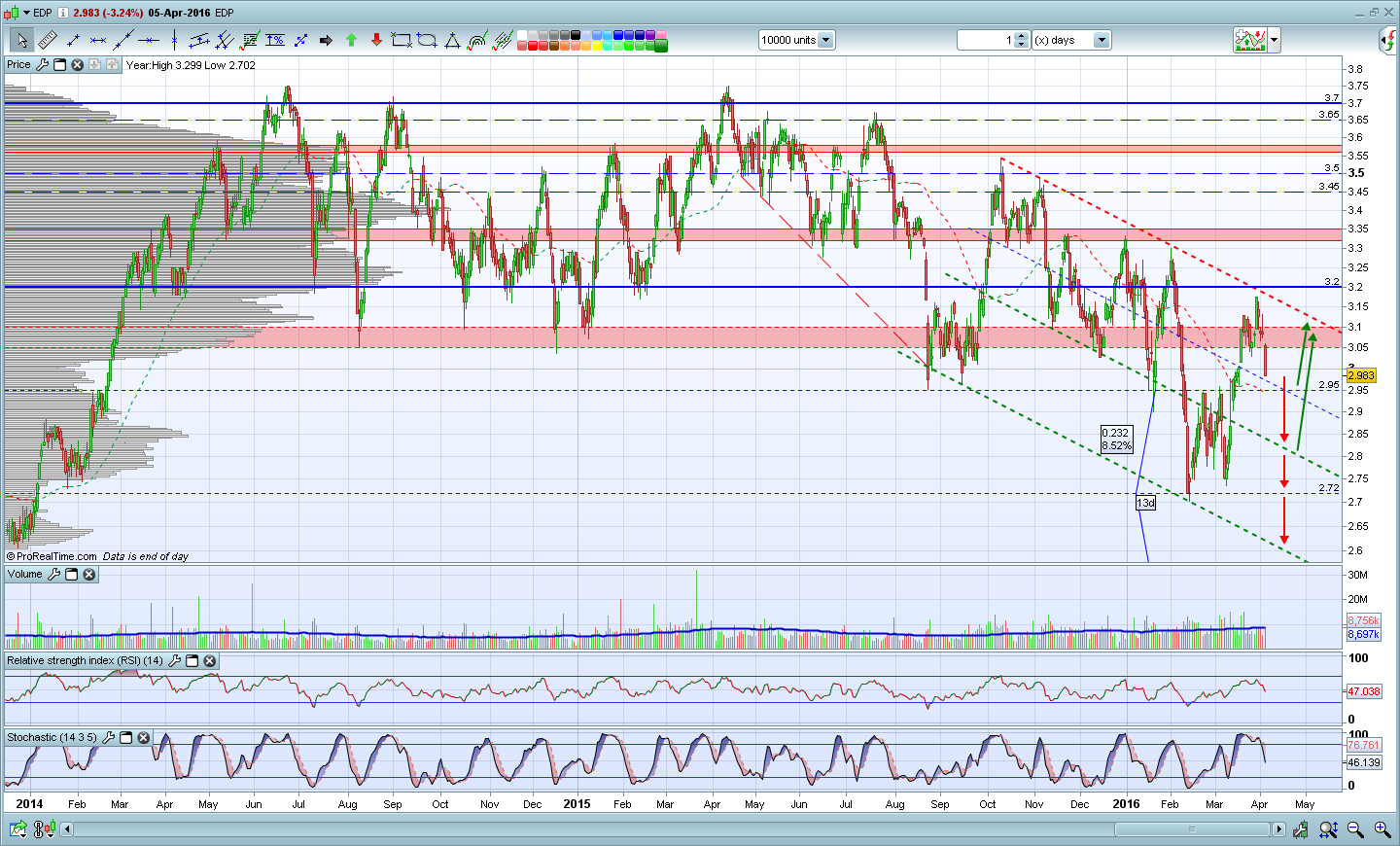
Task: Expand the (x) days timeframe dropdown
Action: [1101, 40]
